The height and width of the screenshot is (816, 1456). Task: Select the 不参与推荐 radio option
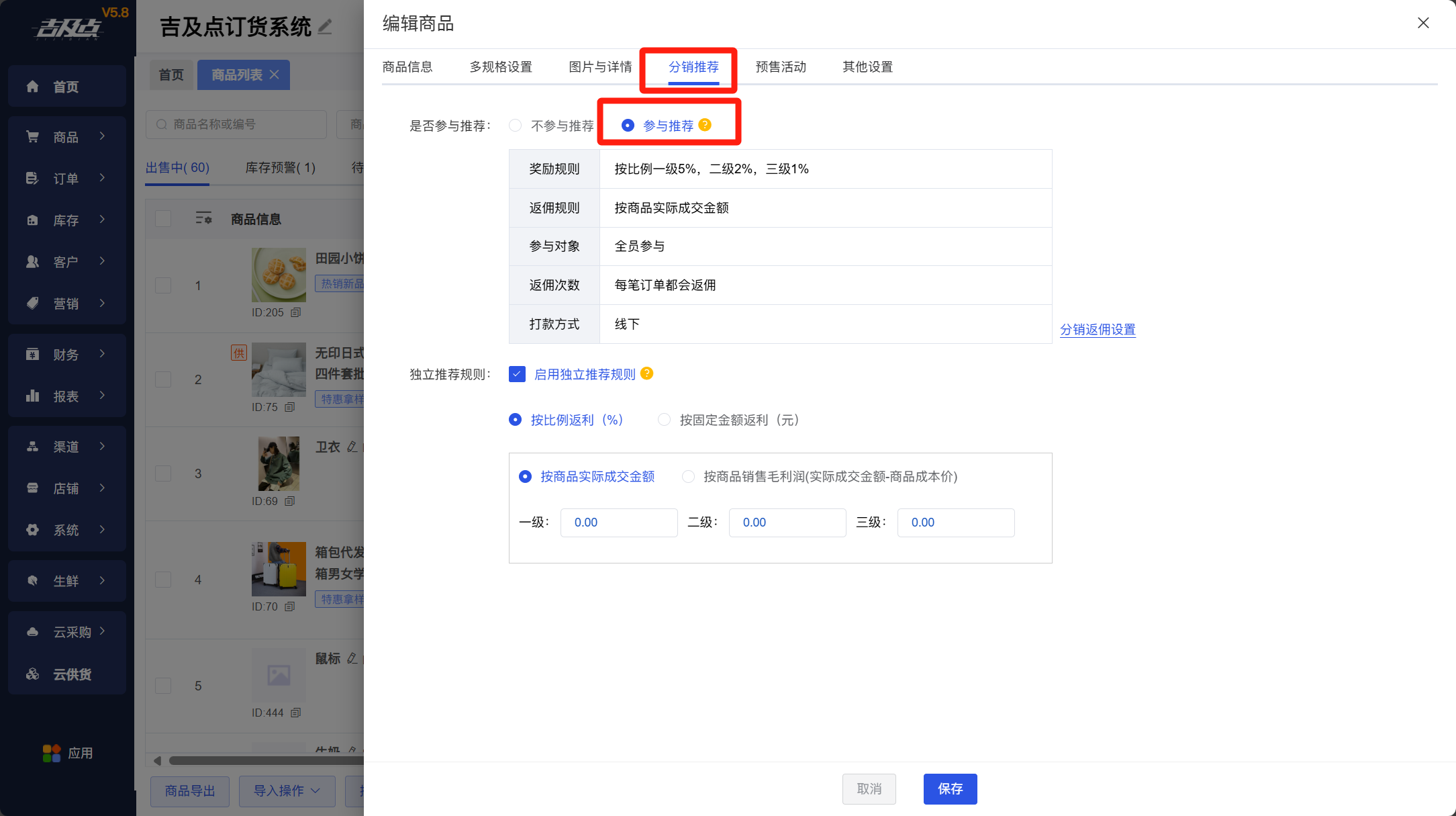pos(516,126)
